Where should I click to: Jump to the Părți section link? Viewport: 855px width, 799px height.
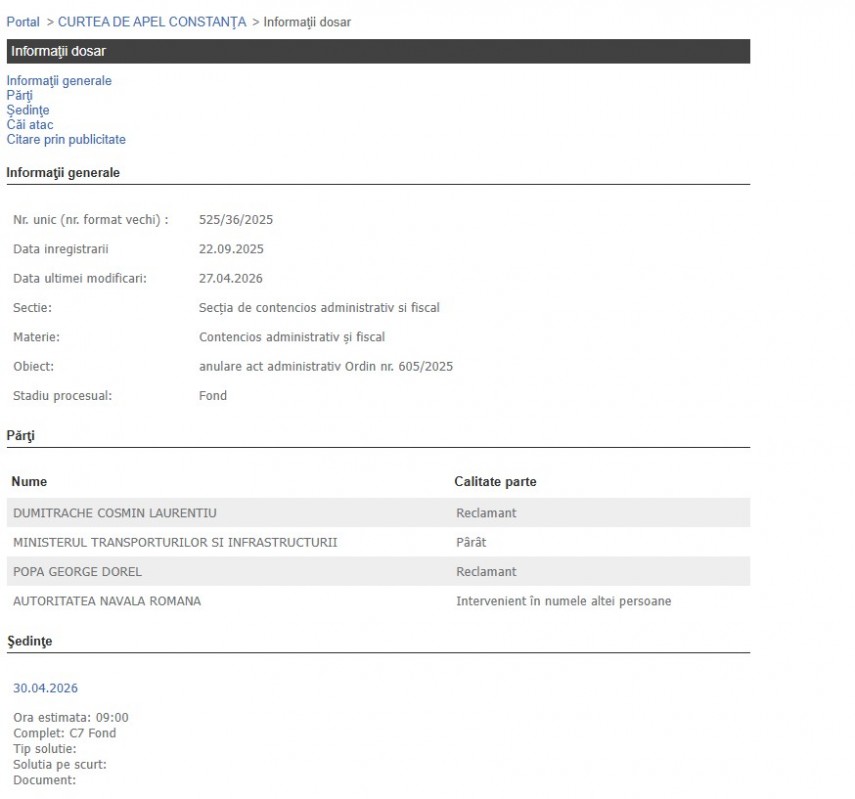(x=19, y=96)
